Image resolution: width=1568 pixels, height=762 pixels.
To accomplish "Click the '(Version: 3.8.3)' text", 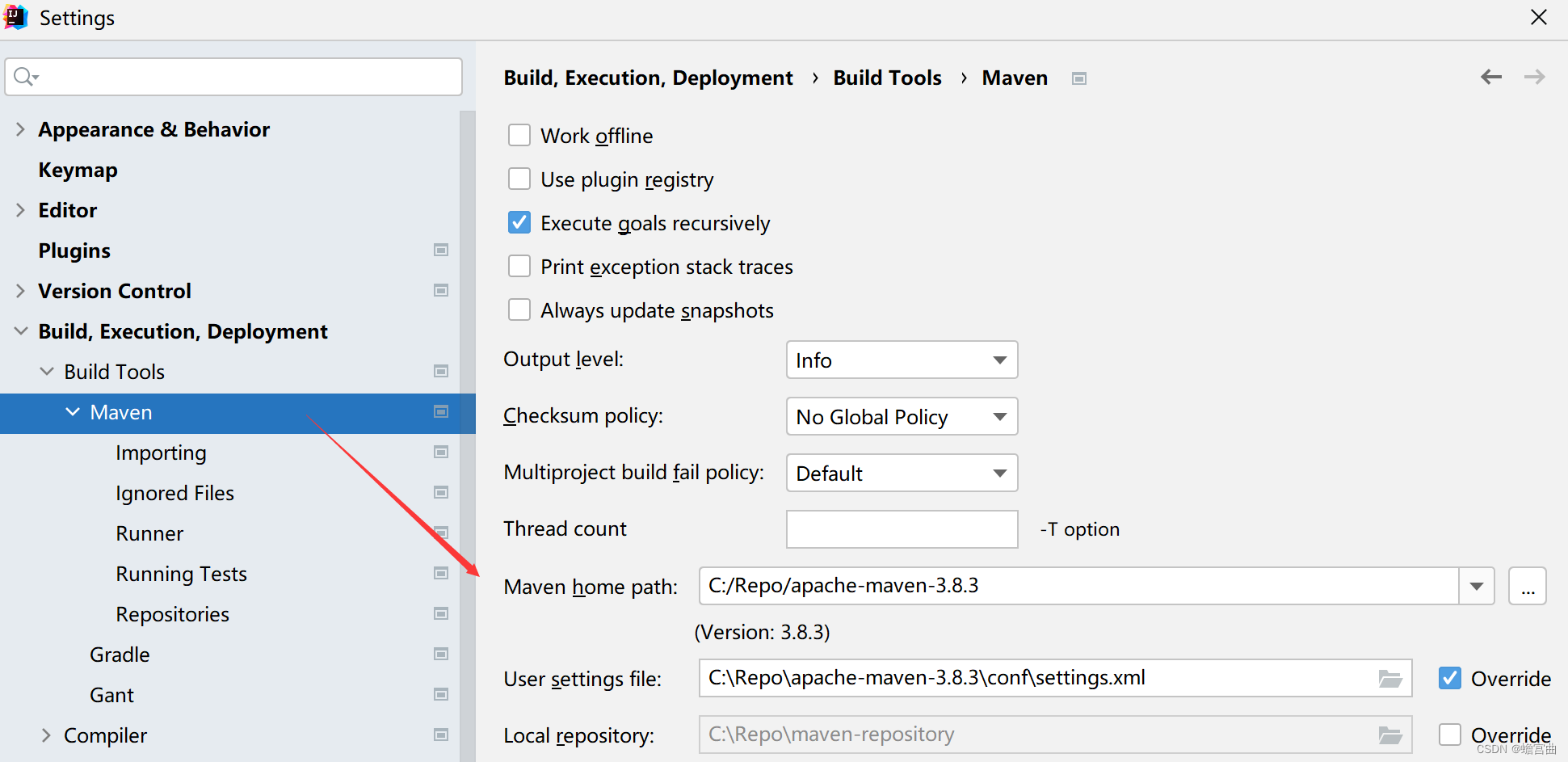I will (762, 632).
